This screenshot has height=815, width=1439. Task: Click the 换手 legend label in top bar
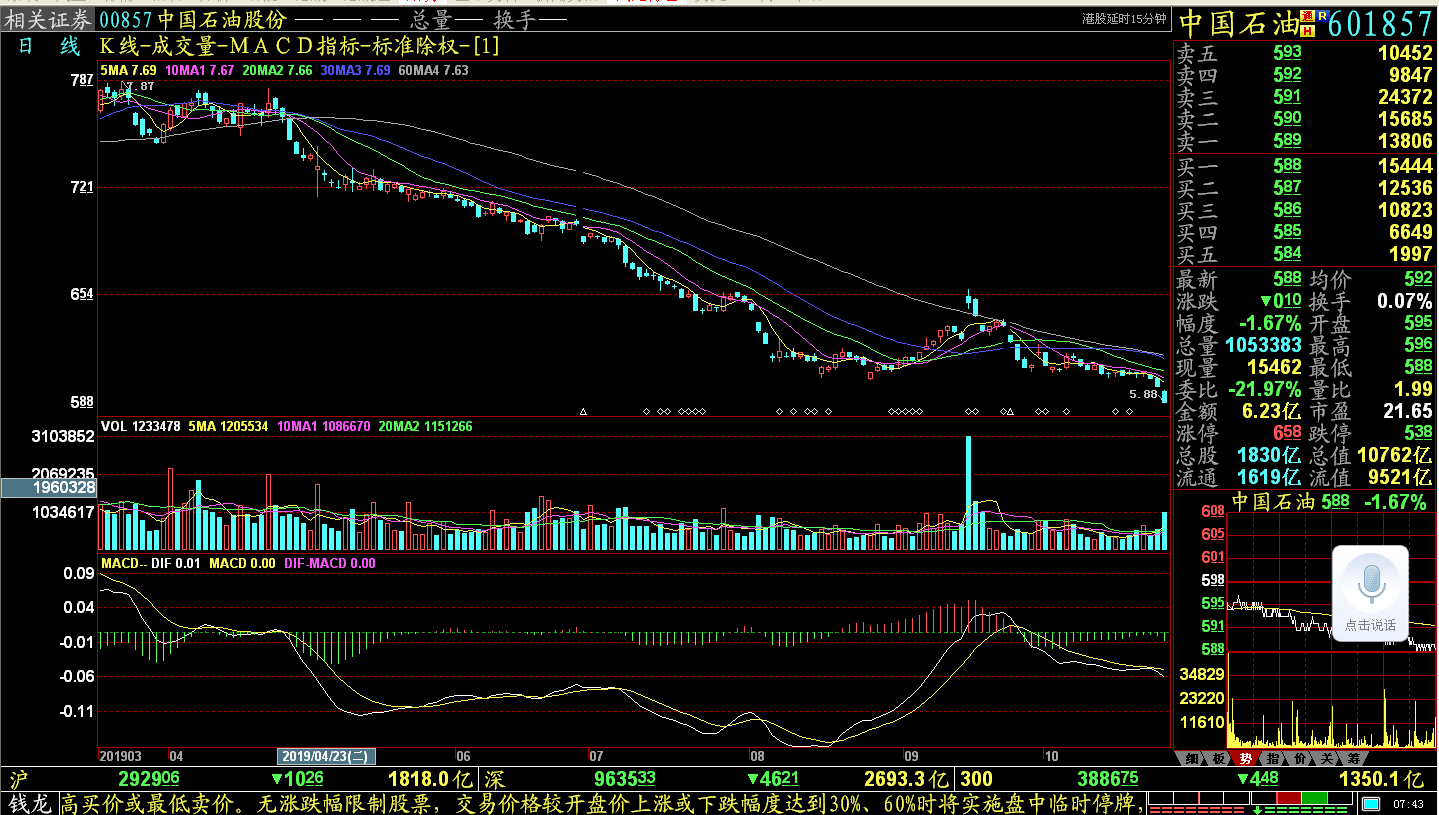click(516, 20)
